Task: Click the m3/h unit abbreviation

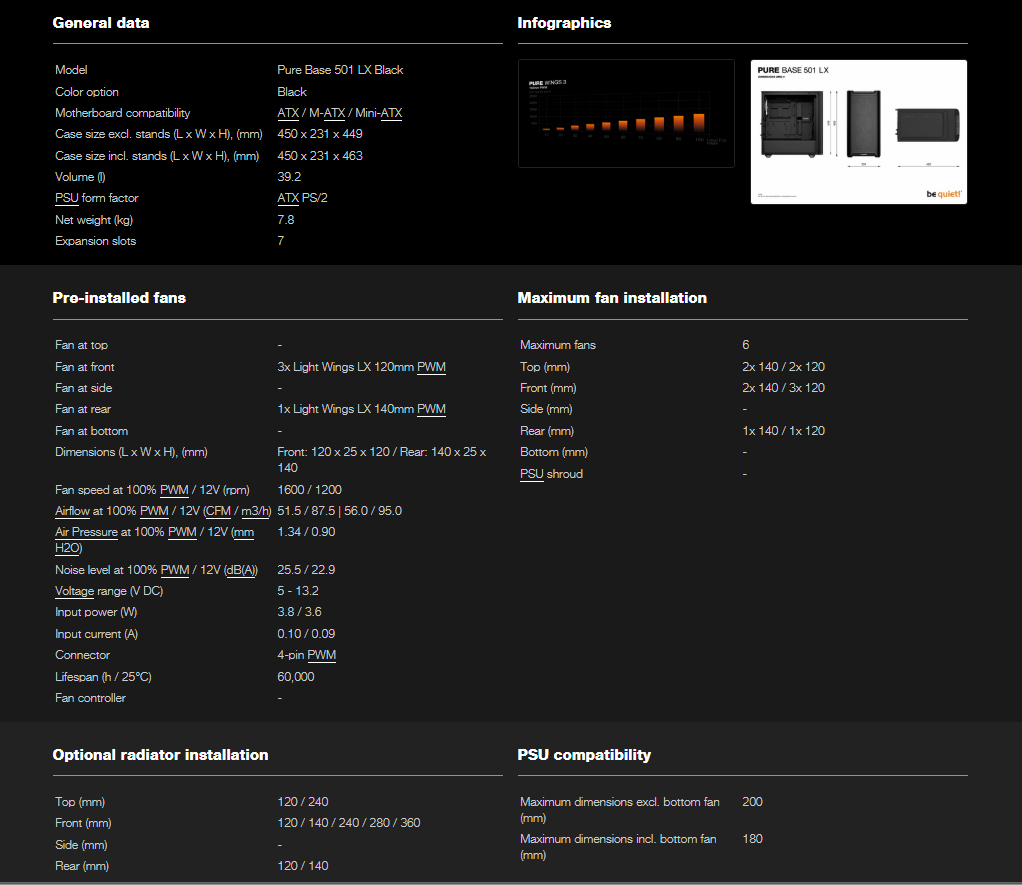Action: (254, 511)
